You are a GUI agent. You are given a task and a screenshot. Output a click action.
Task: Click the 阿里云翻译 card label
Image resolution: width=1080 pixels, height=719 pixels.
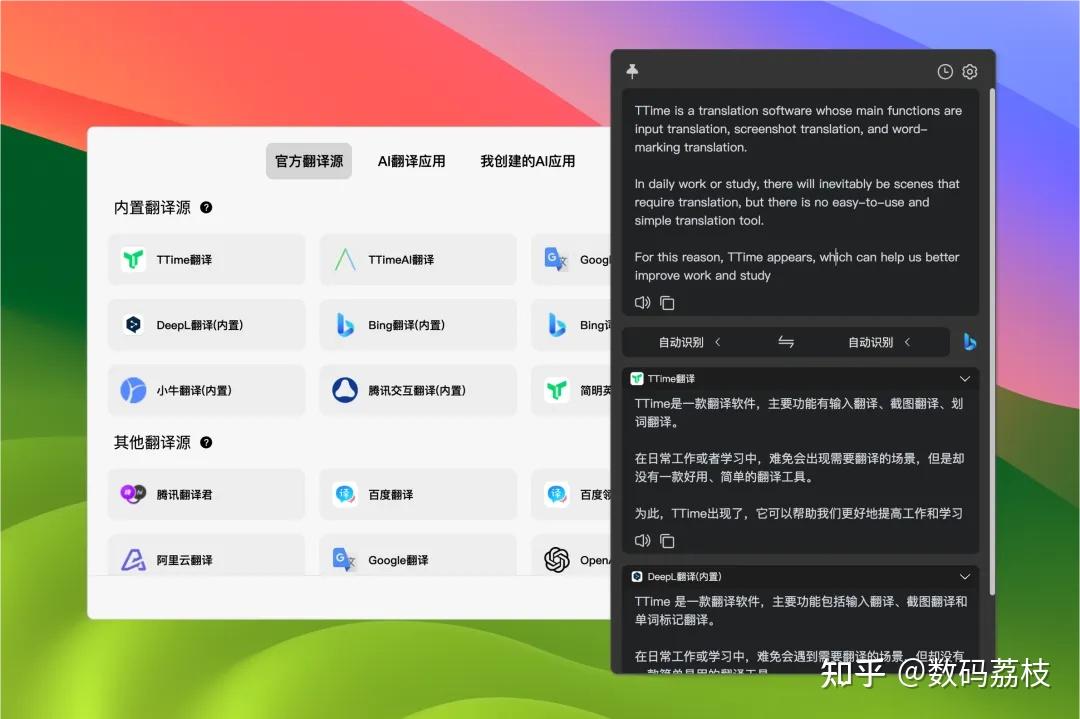pos(184,560)
